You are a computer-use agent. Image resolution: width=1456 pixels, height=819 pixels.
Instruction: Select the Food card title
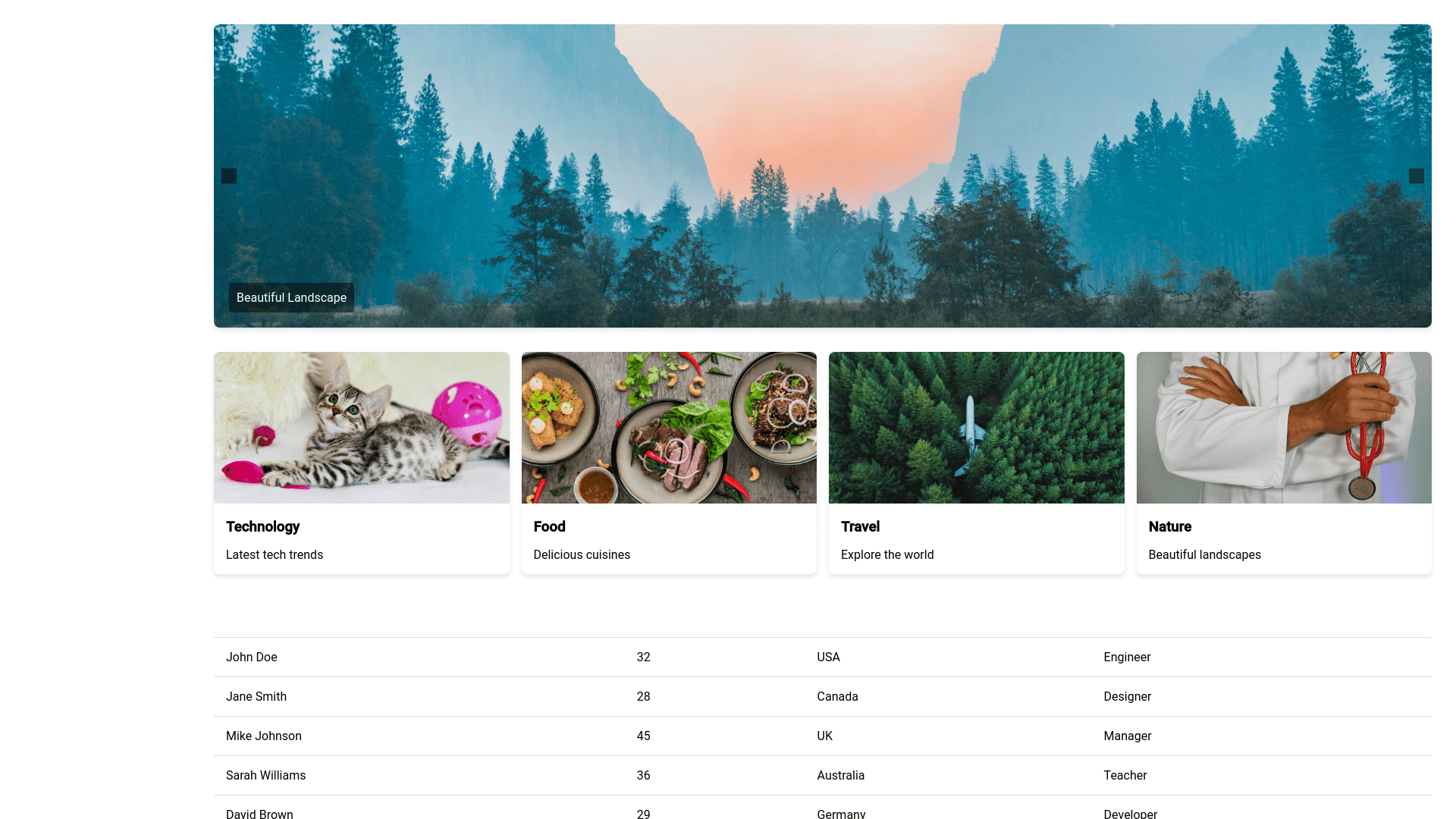pos(550,526)
